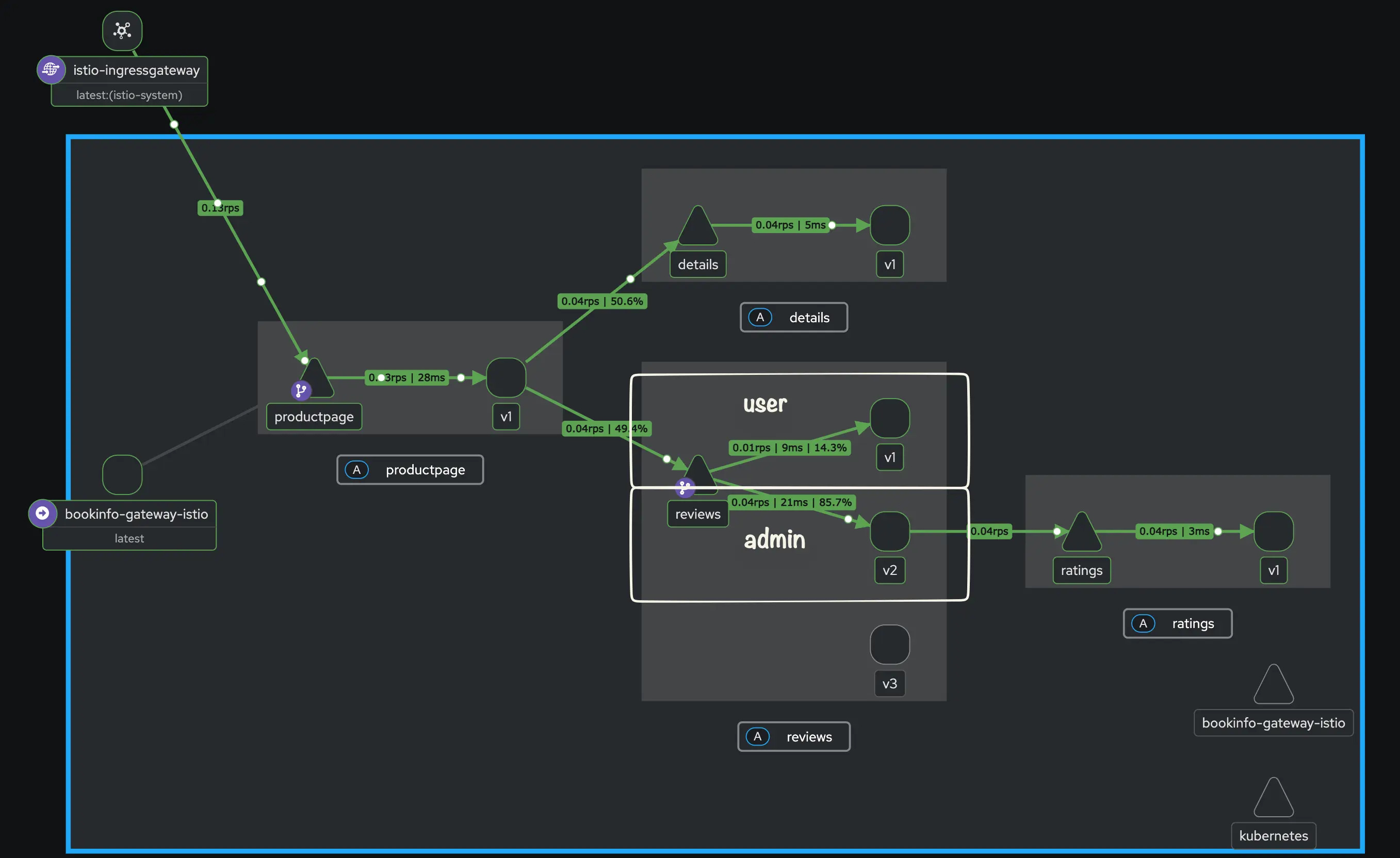Click the ratings app box label
Viewport: 1400px width, 858px height.
tap(1177, 623)
